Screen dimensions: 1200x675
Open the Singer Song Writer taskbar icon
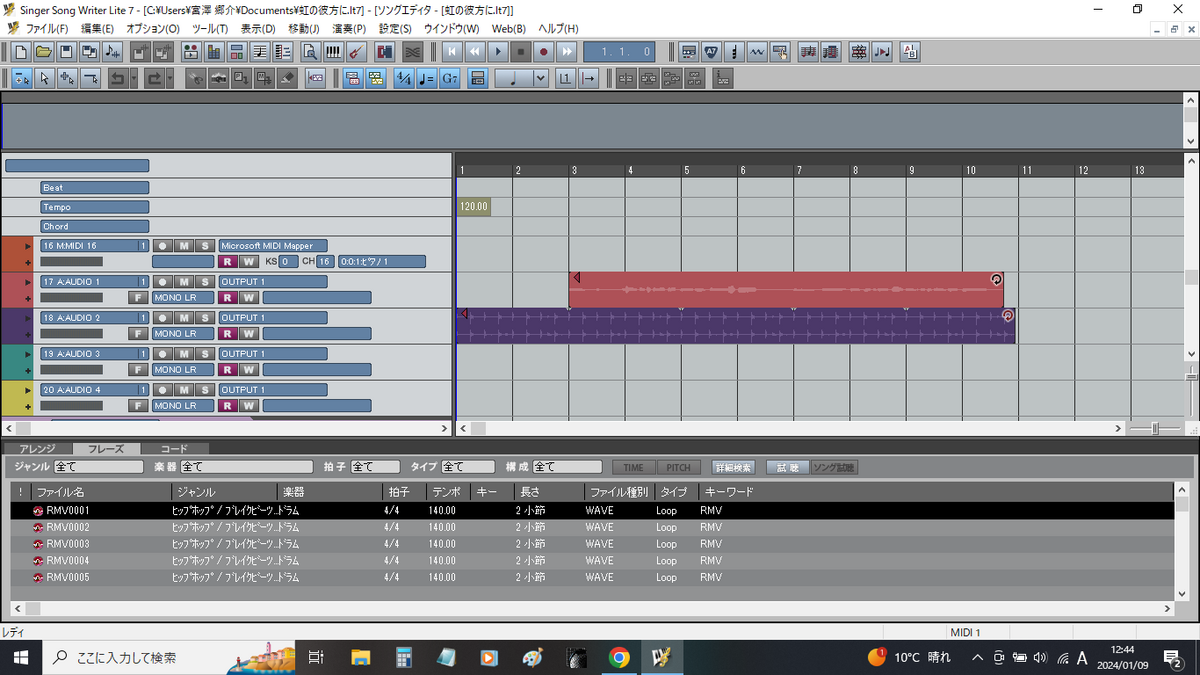point(661,657)
